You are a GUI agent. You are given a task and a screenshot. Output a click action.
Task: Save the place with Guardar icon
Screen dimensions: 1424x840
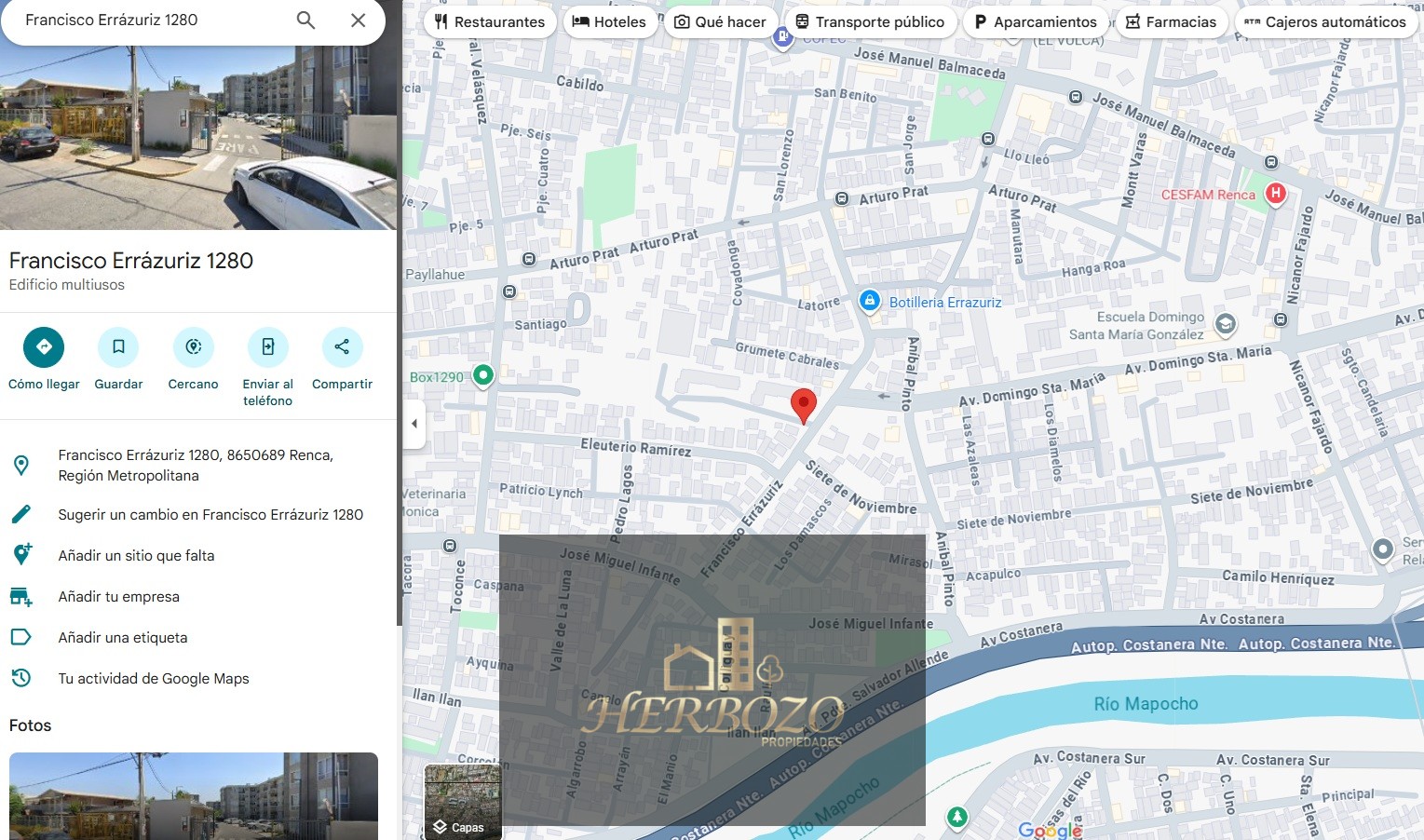coord(118,347)
